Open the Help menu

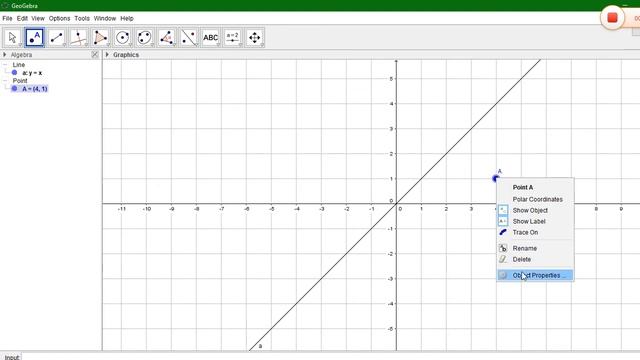point(127,18)
